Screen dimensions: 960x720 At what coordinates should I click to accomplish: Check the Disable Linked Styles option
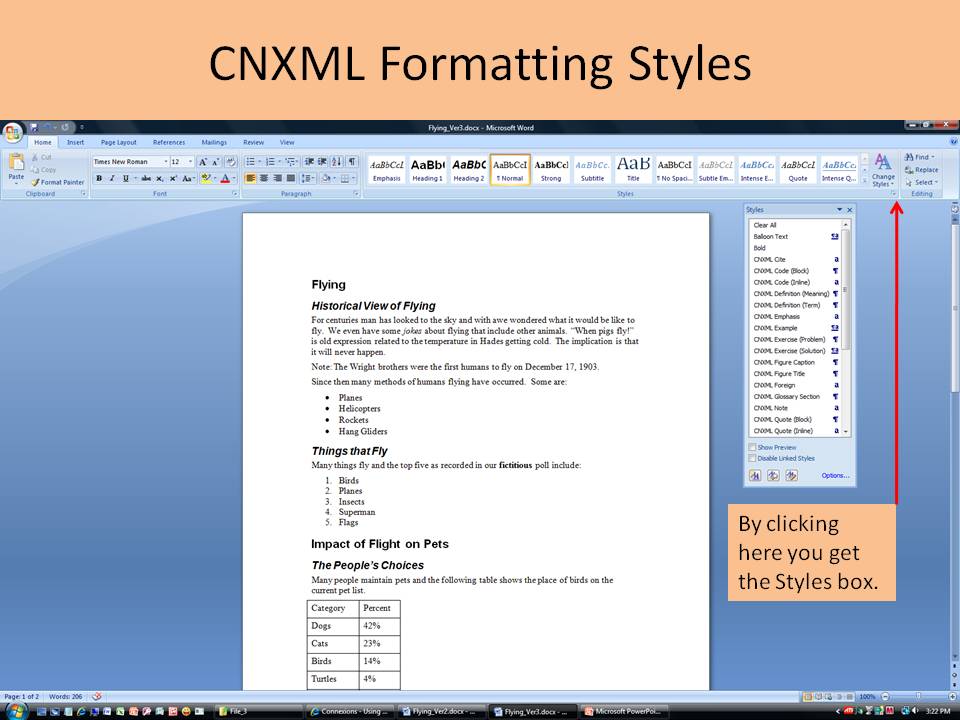click(753, 458)
